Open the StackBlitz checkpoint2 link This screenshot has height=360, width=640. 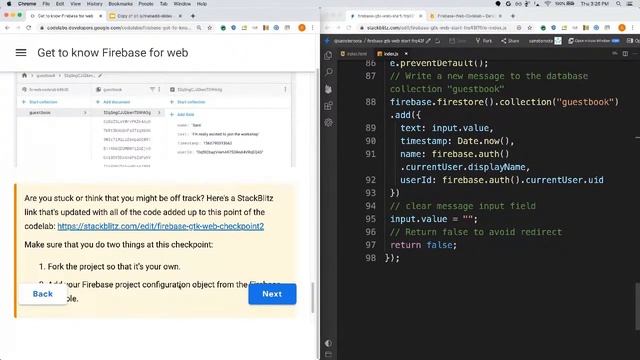tap(160, 226)
